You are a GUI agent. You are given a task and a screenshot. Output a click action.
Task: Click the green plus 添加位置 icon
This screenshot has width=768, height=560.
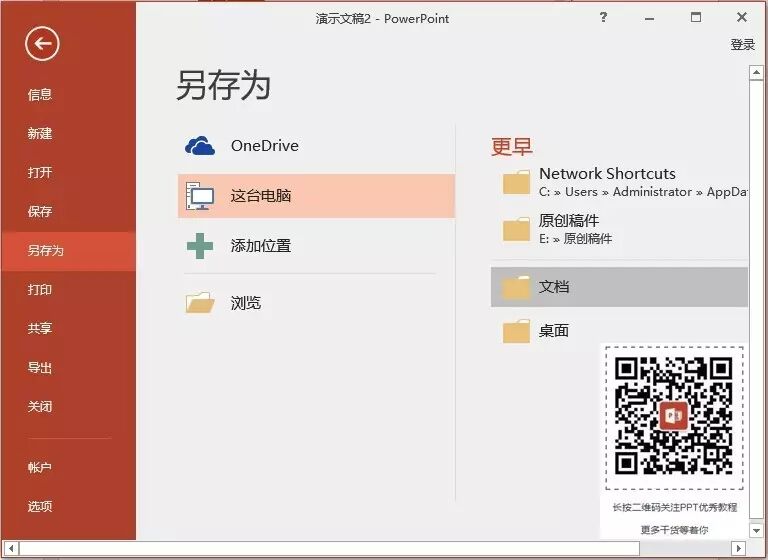click(x=200, y=245)
